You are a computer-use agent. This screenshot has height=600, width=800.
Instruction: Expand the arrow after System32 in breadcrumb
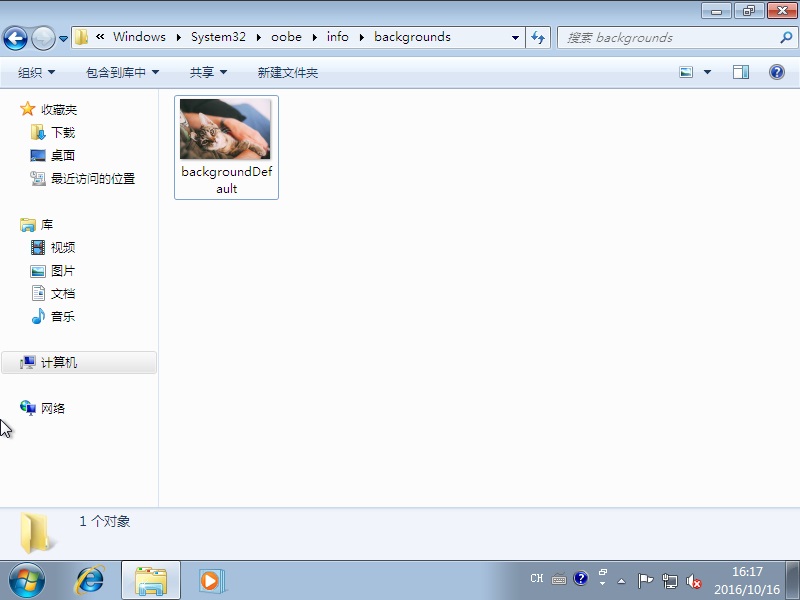(x=259, y=37)
